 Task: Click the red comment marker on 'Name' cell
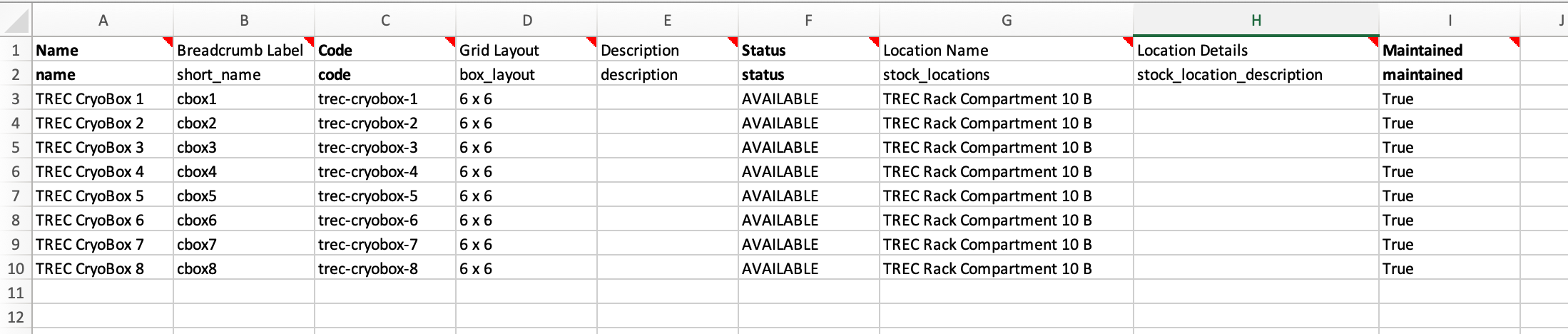pyautogui.click(x=168, y=41)
